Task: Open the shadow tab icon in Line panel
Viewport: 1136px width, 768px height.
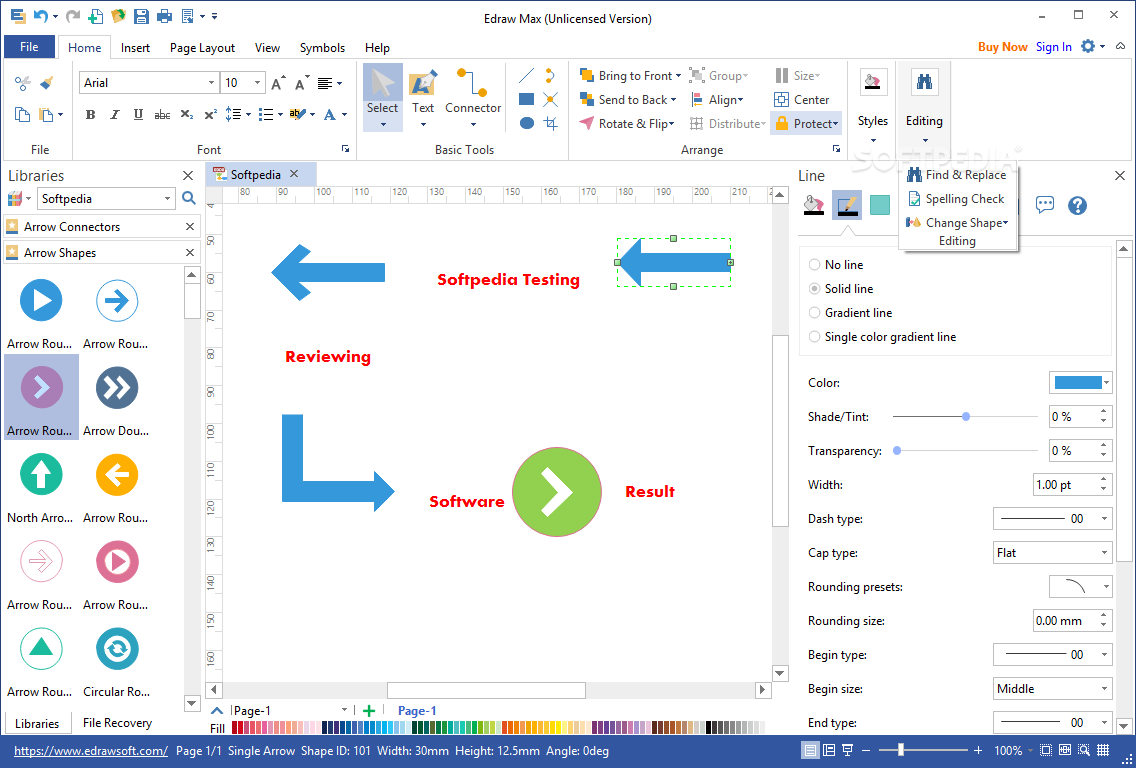Action: tap(880, 206)
